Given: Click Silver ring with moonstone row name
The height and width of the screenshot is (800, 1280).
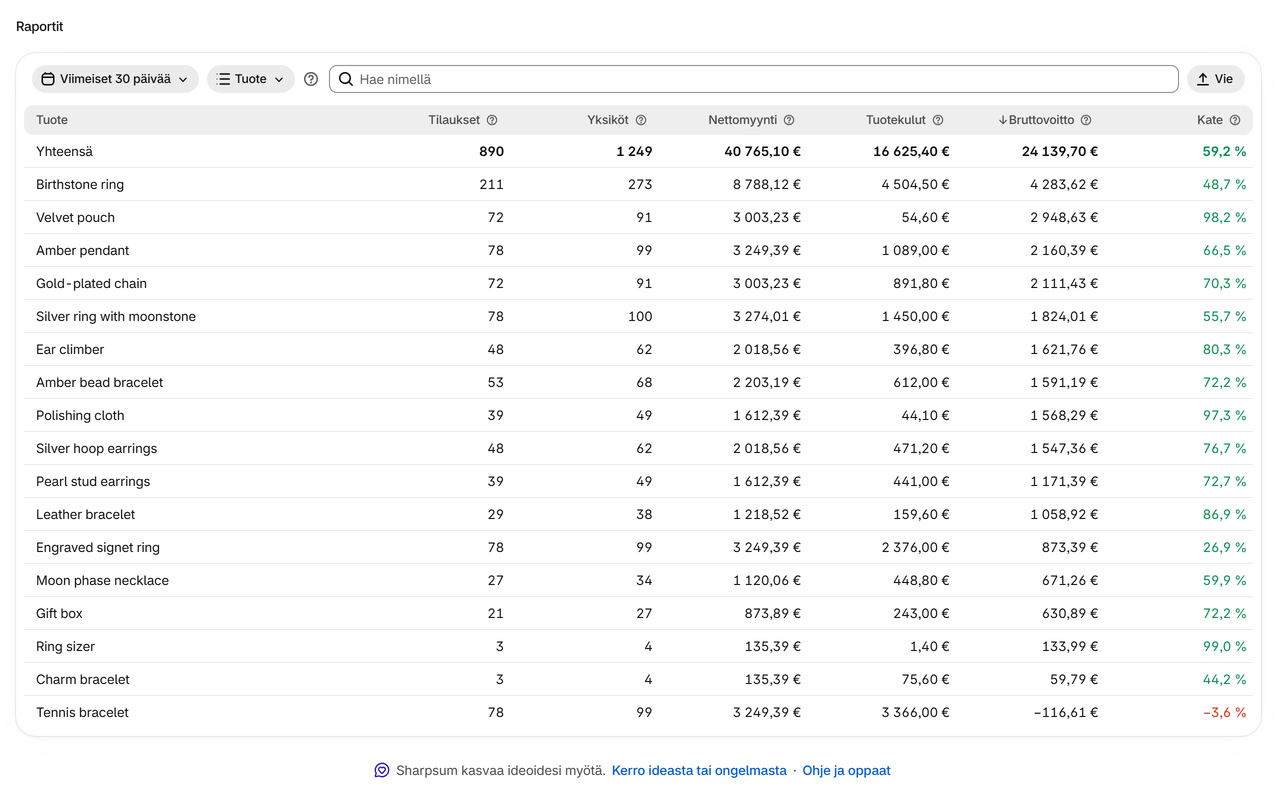Looking at the screenshot, I should click(x=116, y=316).
